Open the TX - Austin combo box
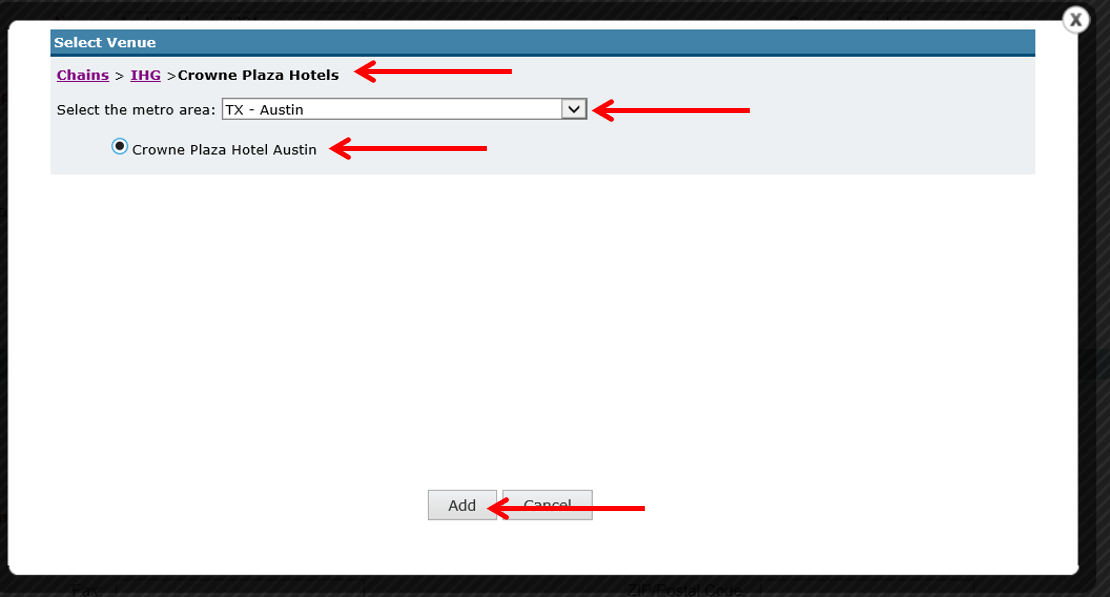 [404, 109]
